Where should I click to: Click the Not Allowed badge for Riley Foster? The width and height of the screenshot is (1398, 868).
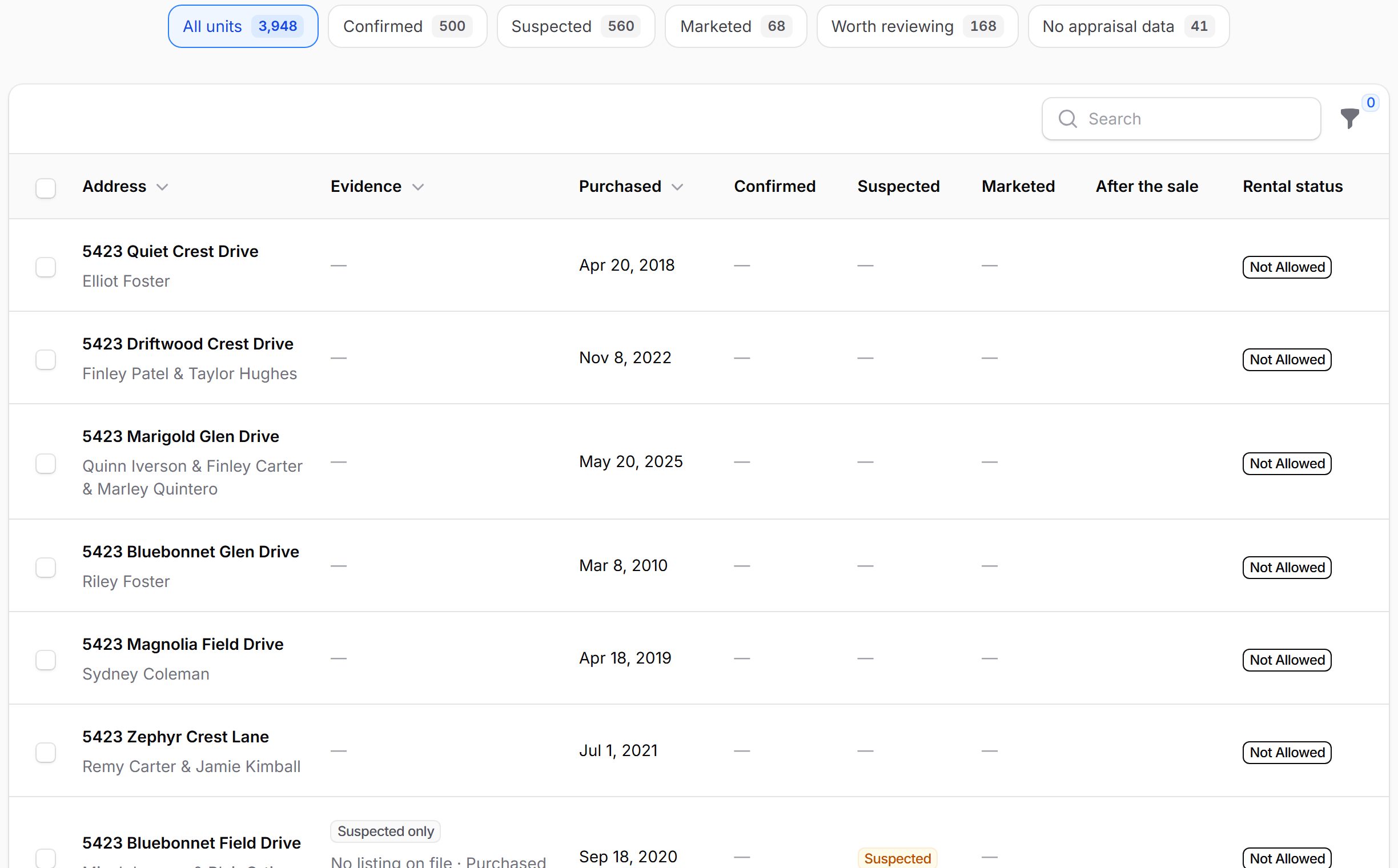[1287, 567]
